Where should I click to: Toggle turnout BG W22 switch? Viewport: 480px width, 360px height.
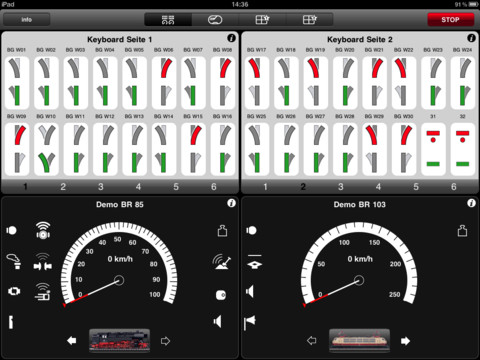tap(404, 83)
